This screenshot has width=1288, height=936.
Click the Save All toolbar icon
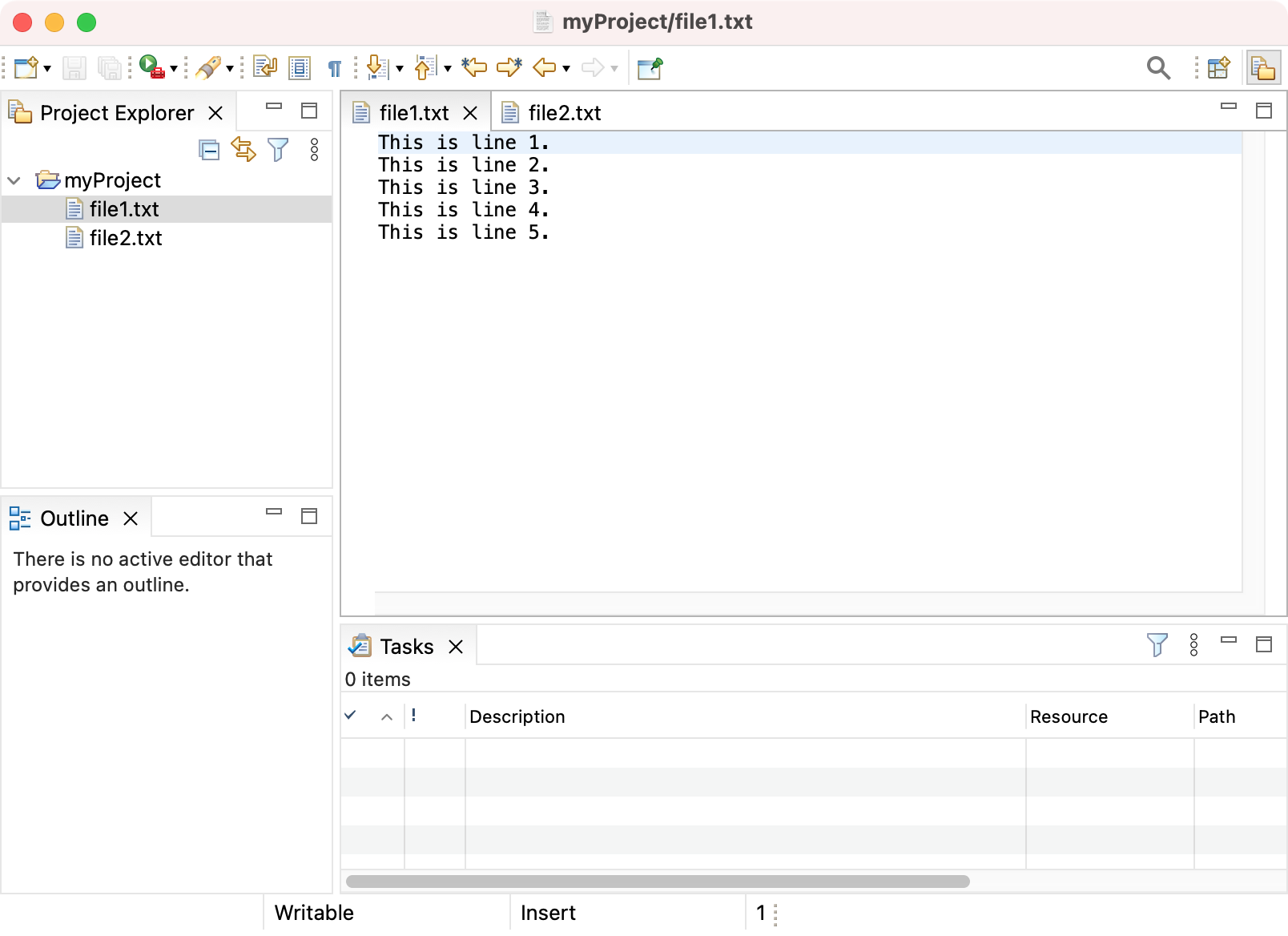point(109,68)
